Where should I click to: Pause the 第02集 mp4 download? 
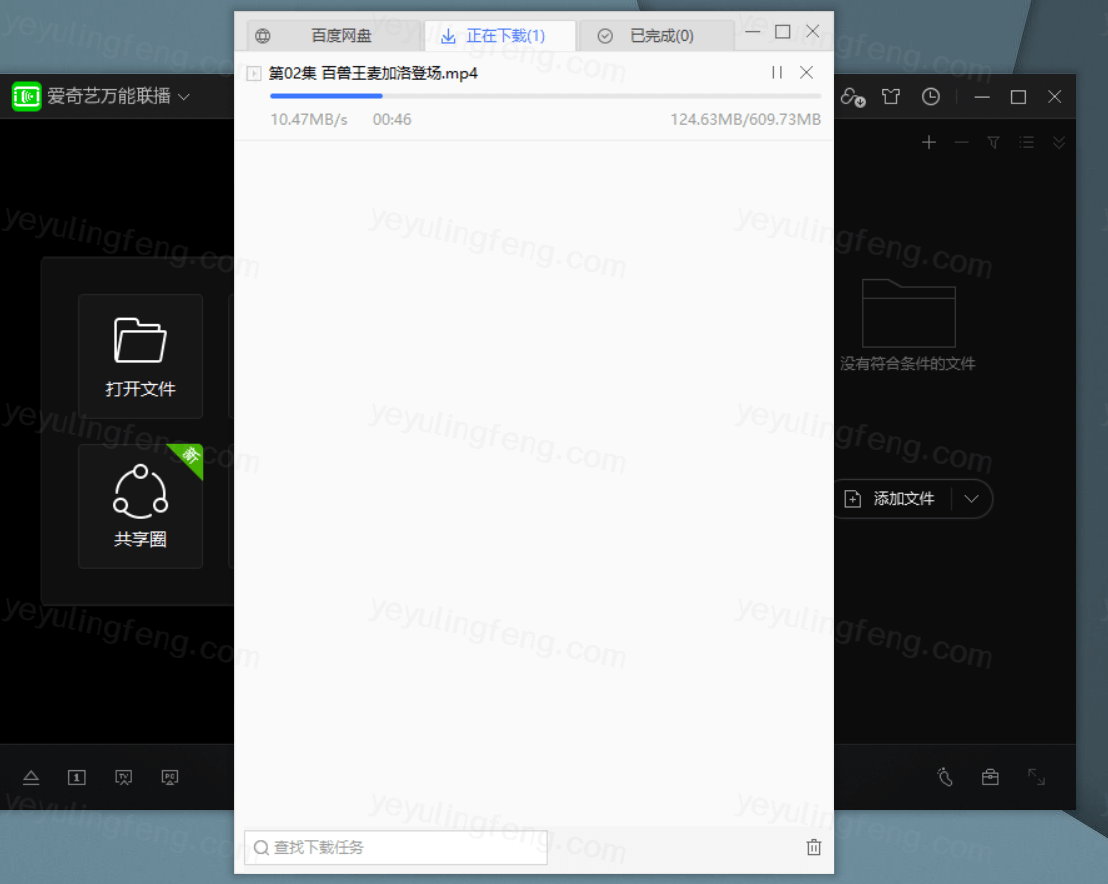[x=777, y=73]
